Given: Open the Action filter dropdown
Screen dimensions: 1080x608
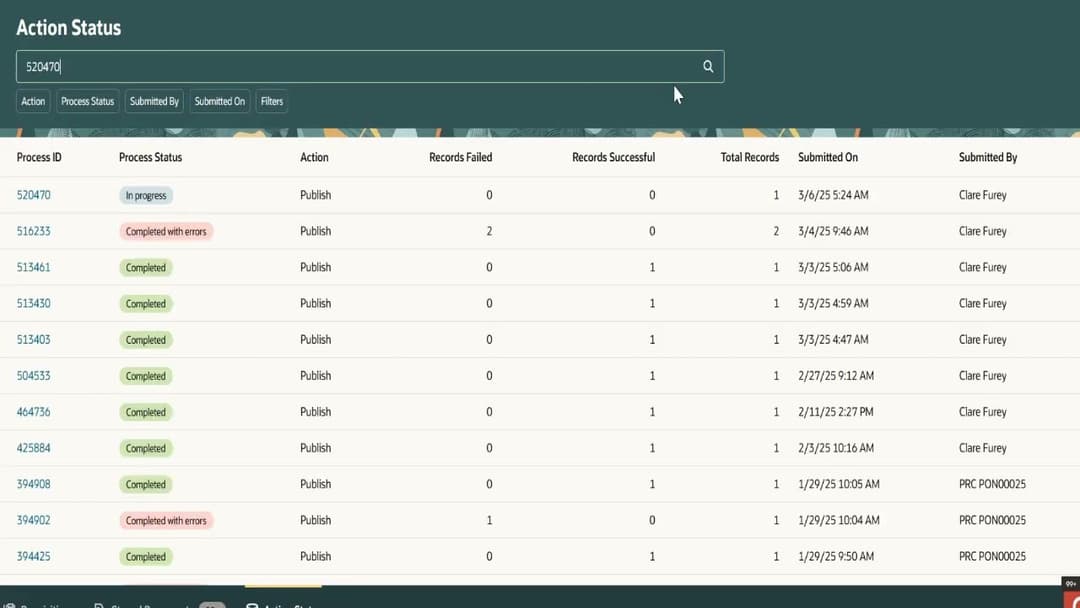Looking at the screenshot, I should [32, 101].
